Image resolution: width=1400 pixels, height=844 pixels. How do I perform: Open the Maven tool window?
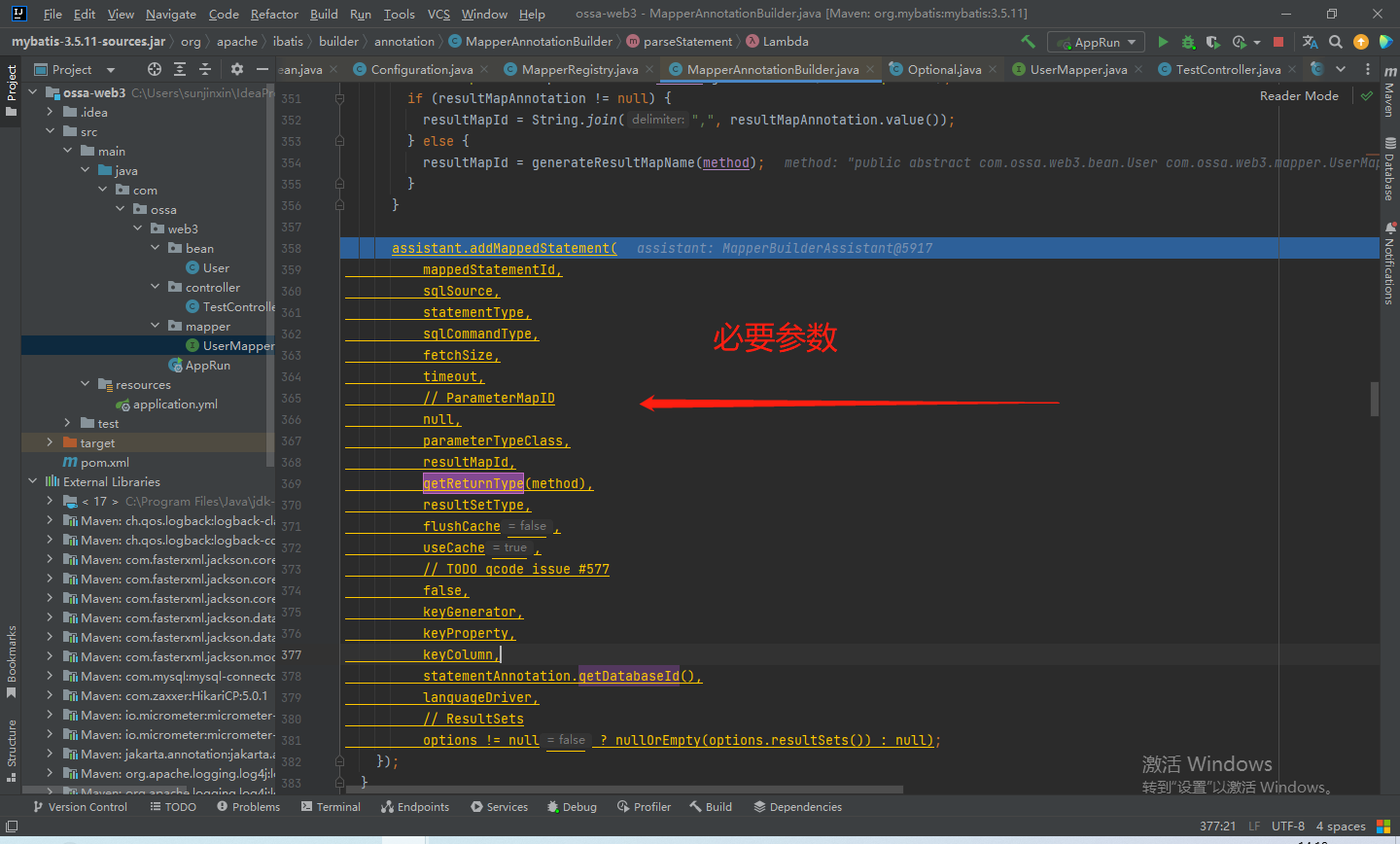point(1390,93)
